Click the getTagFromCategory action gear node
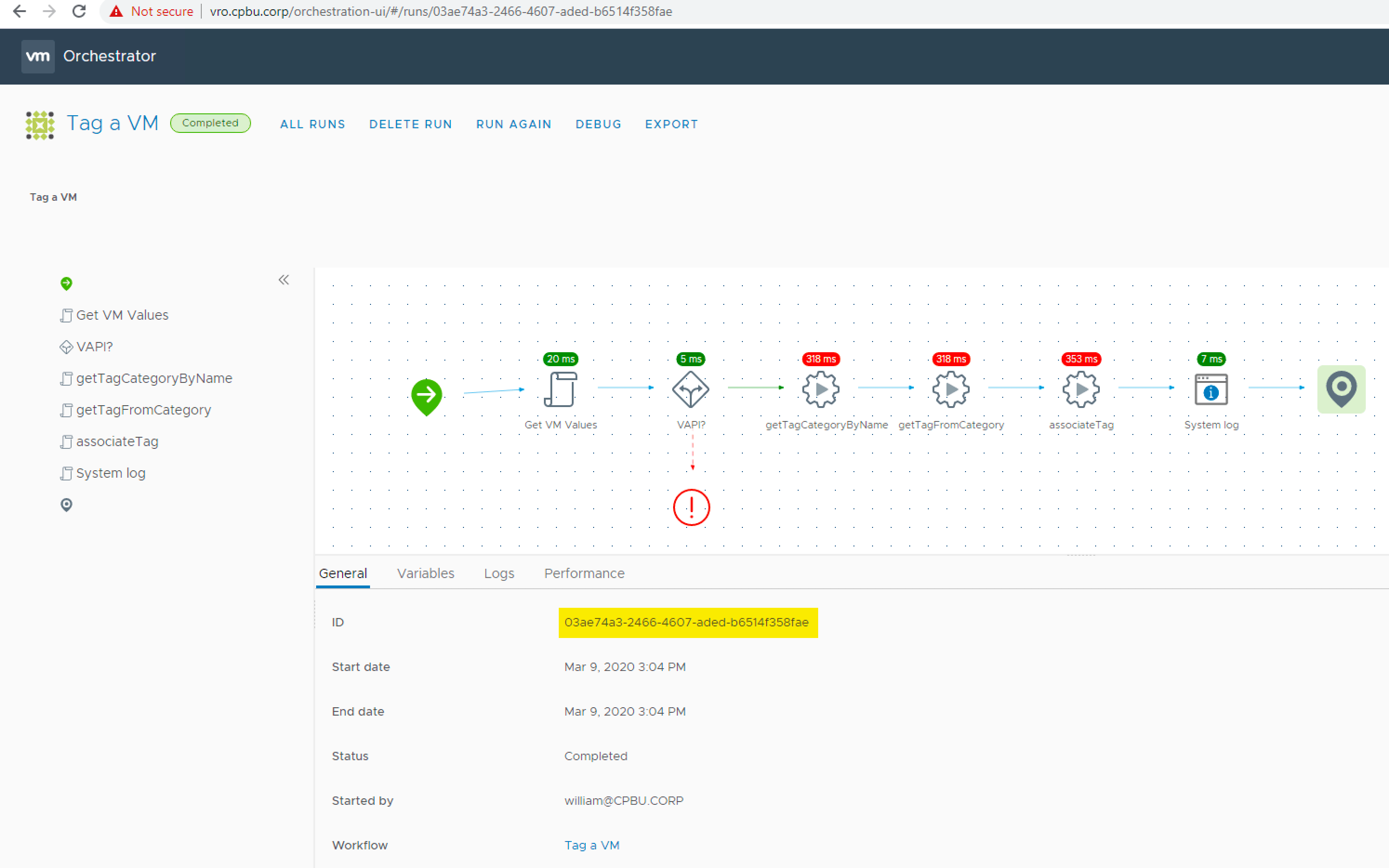This screenshot has width=1389, height=868. click(x=951, y=390)
